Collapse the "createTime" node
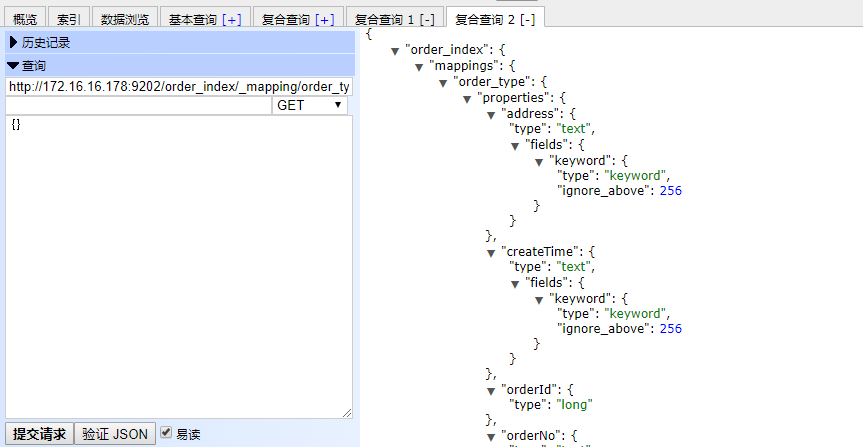 tap(491, 253)
